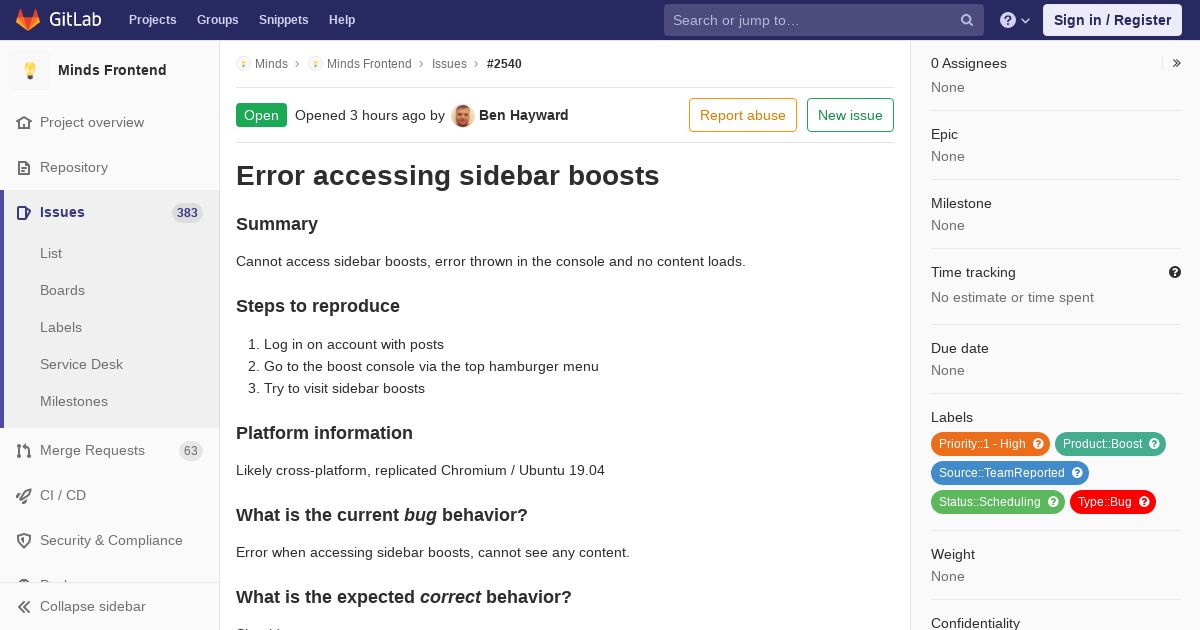Click the help icon on Source::TeamReported label

(1077, 473)
